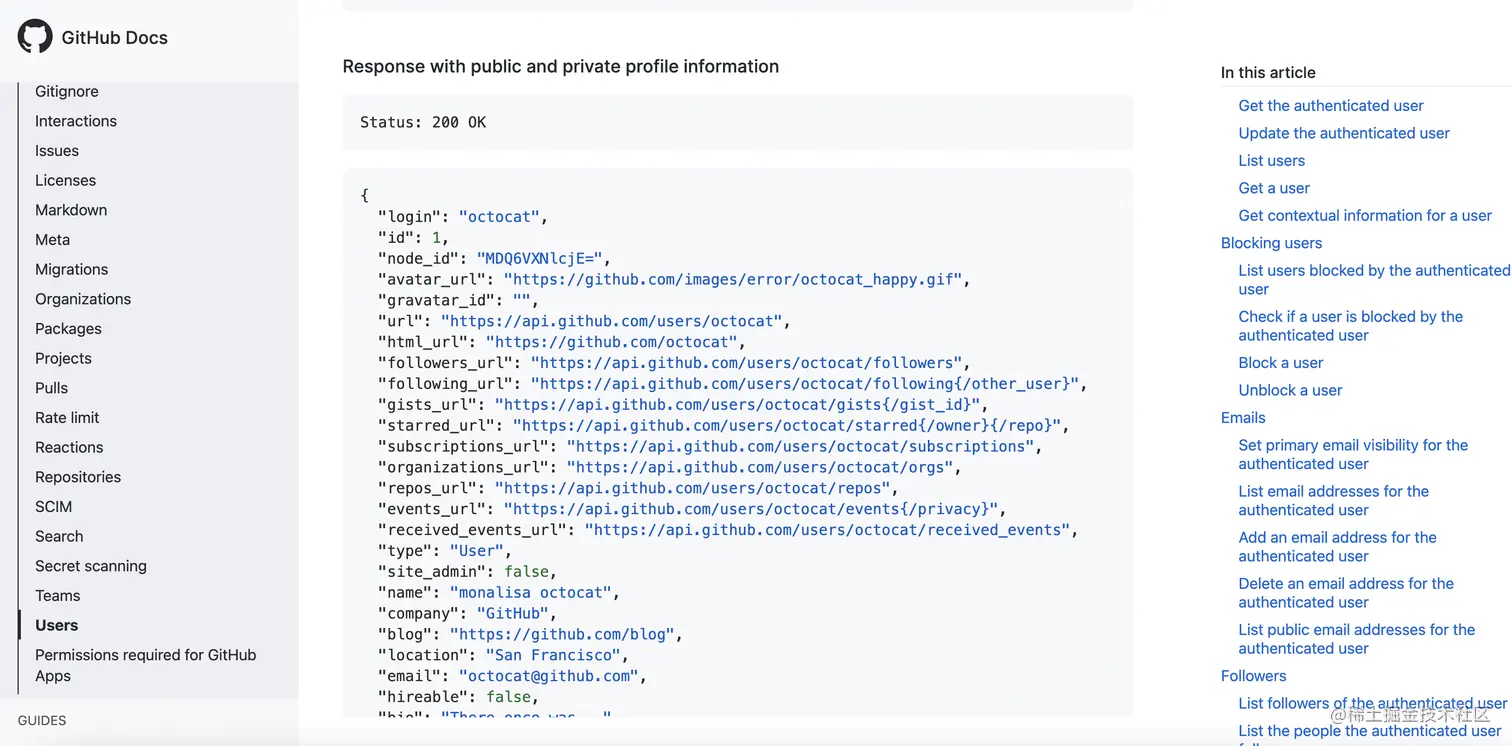
Task: Click the avatar_url octocat_happy.gif value
Action: tap(733, 279)
